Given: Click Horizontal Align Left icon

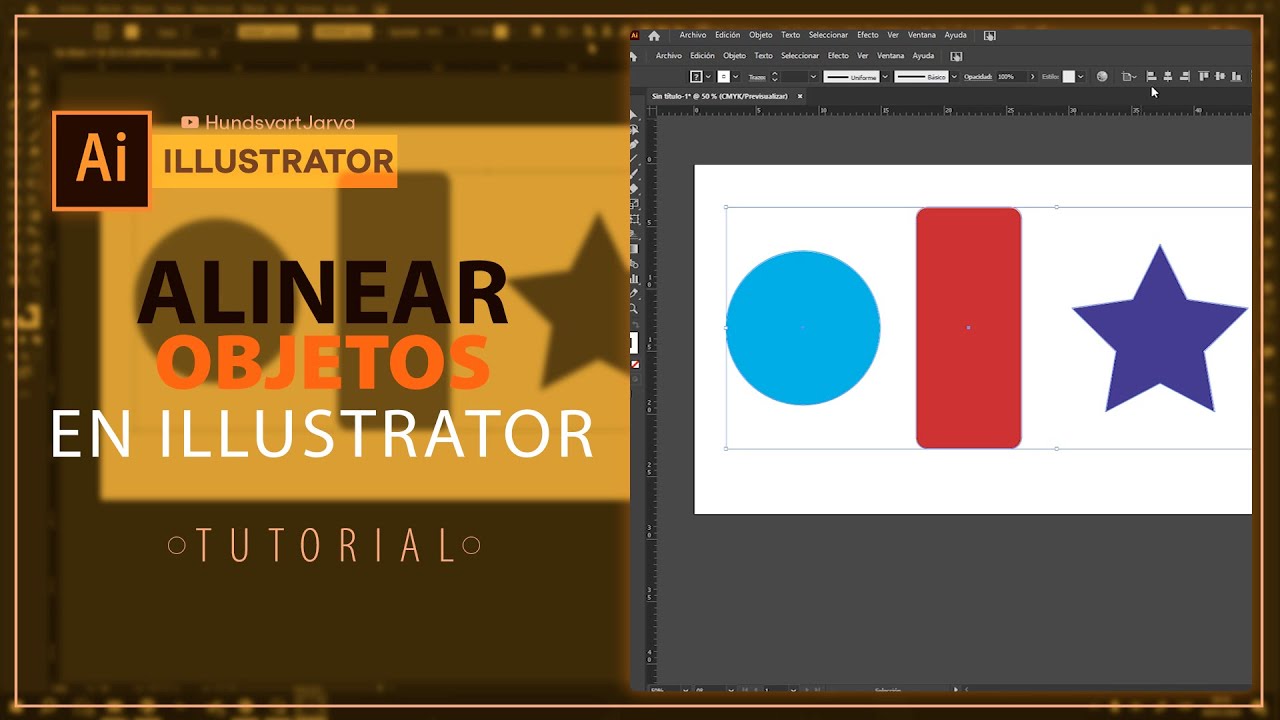Looking at the screenshot, I should (x=1151, y=76).
